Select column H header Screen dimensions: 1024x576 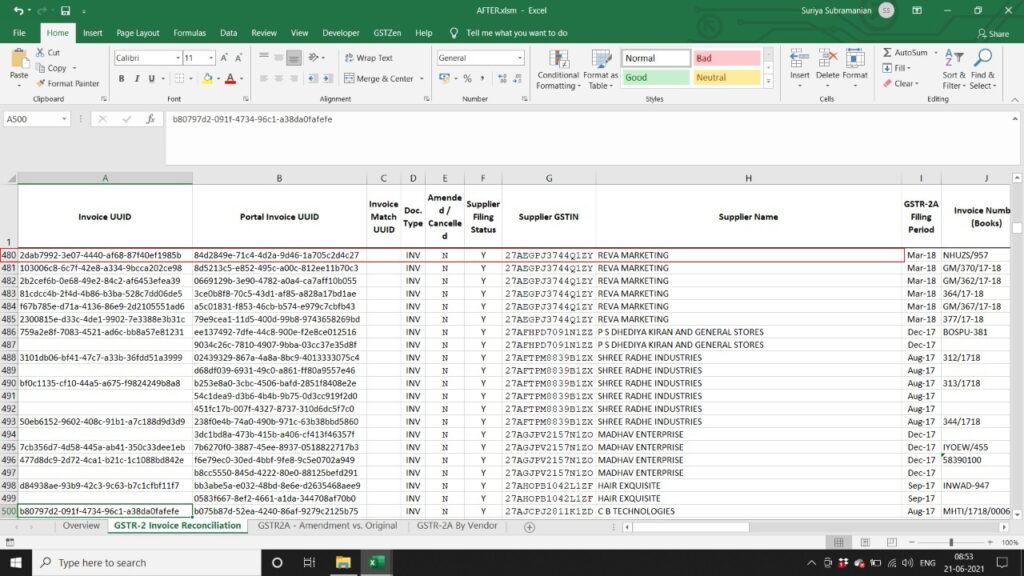point(748,178)
